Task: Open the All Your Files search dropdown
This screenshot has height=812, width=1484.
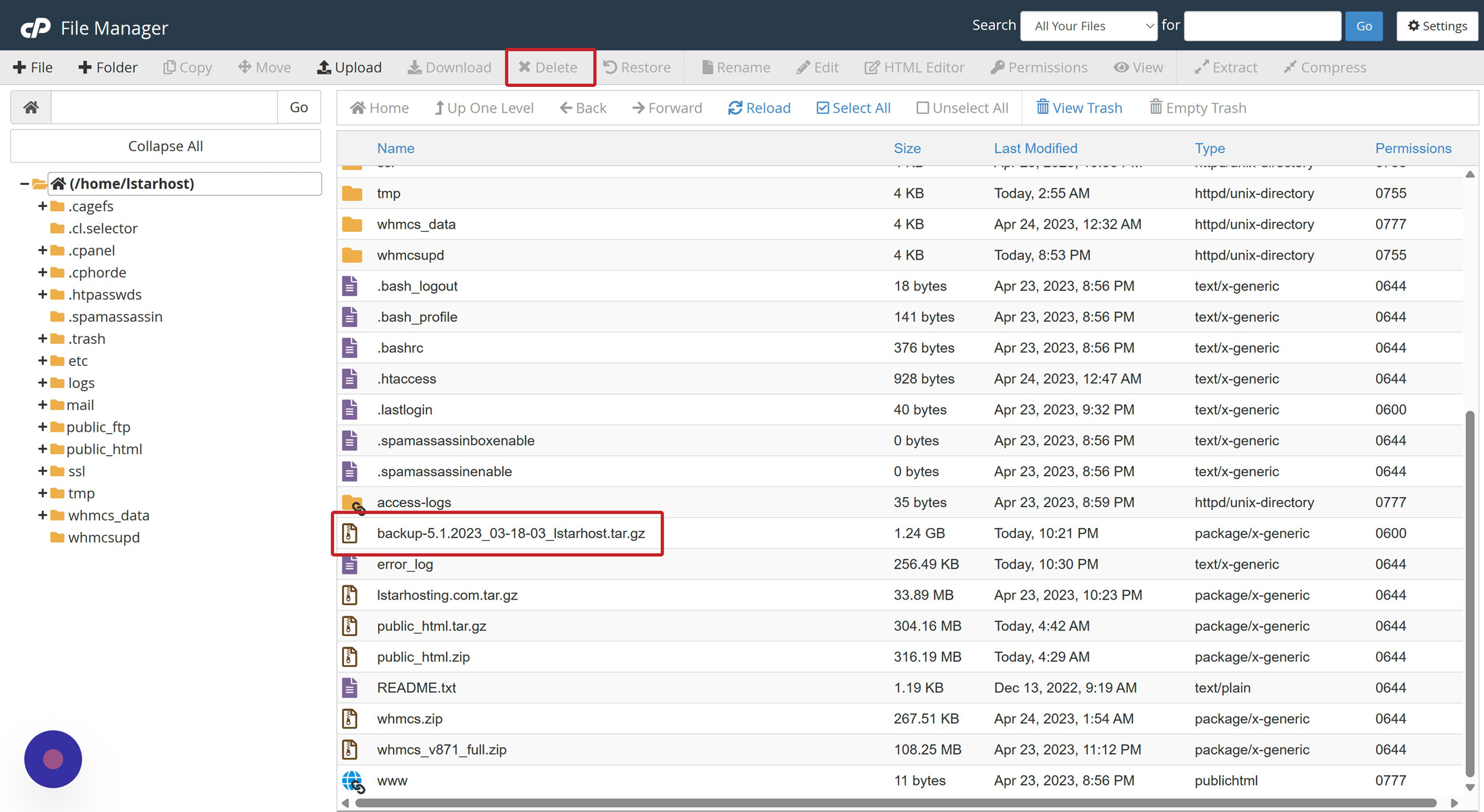Action: pyautogui.click(x=1088, y=26)
